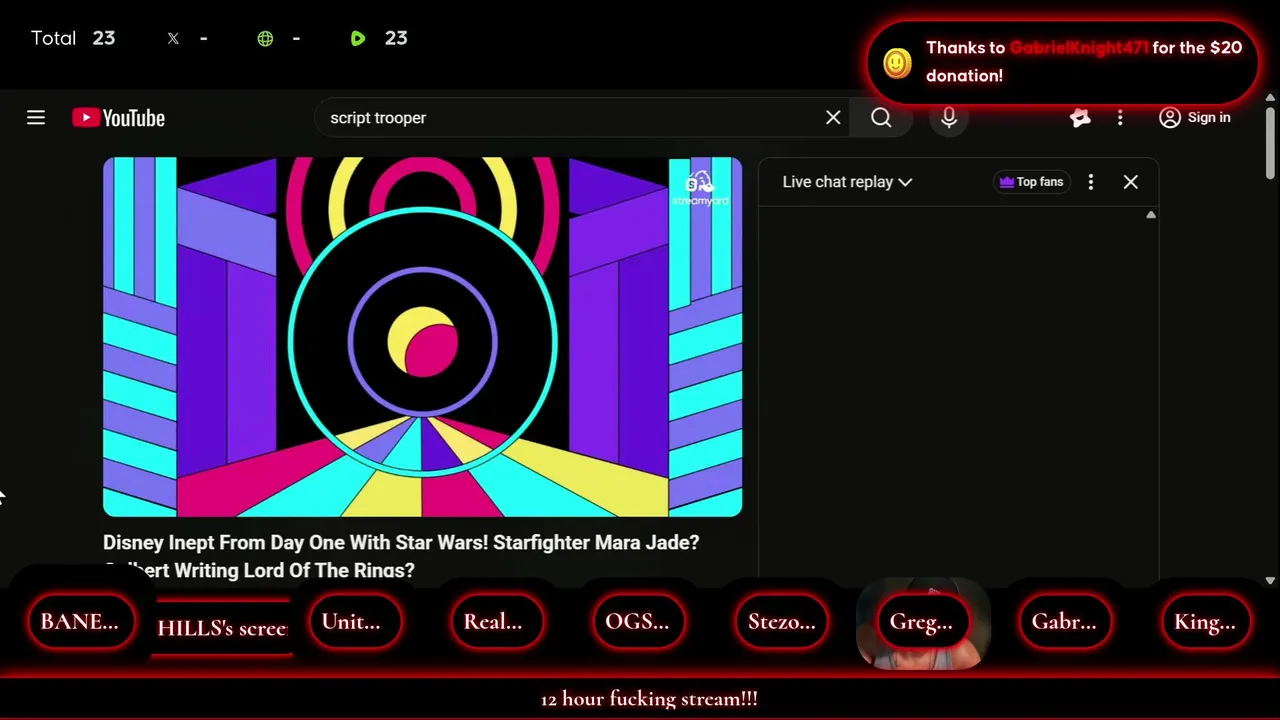Screen dimensions: 1280x720
Task: Open the YouTube hamburger guide menu
Action: [36, 118]
